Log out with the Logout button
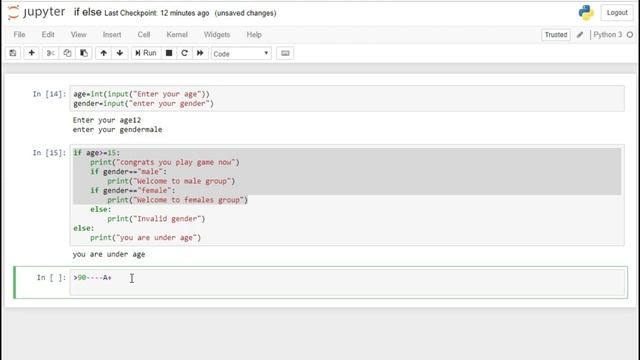The width and height of the screenshot is (640, 360). click(x=617, y=13)
